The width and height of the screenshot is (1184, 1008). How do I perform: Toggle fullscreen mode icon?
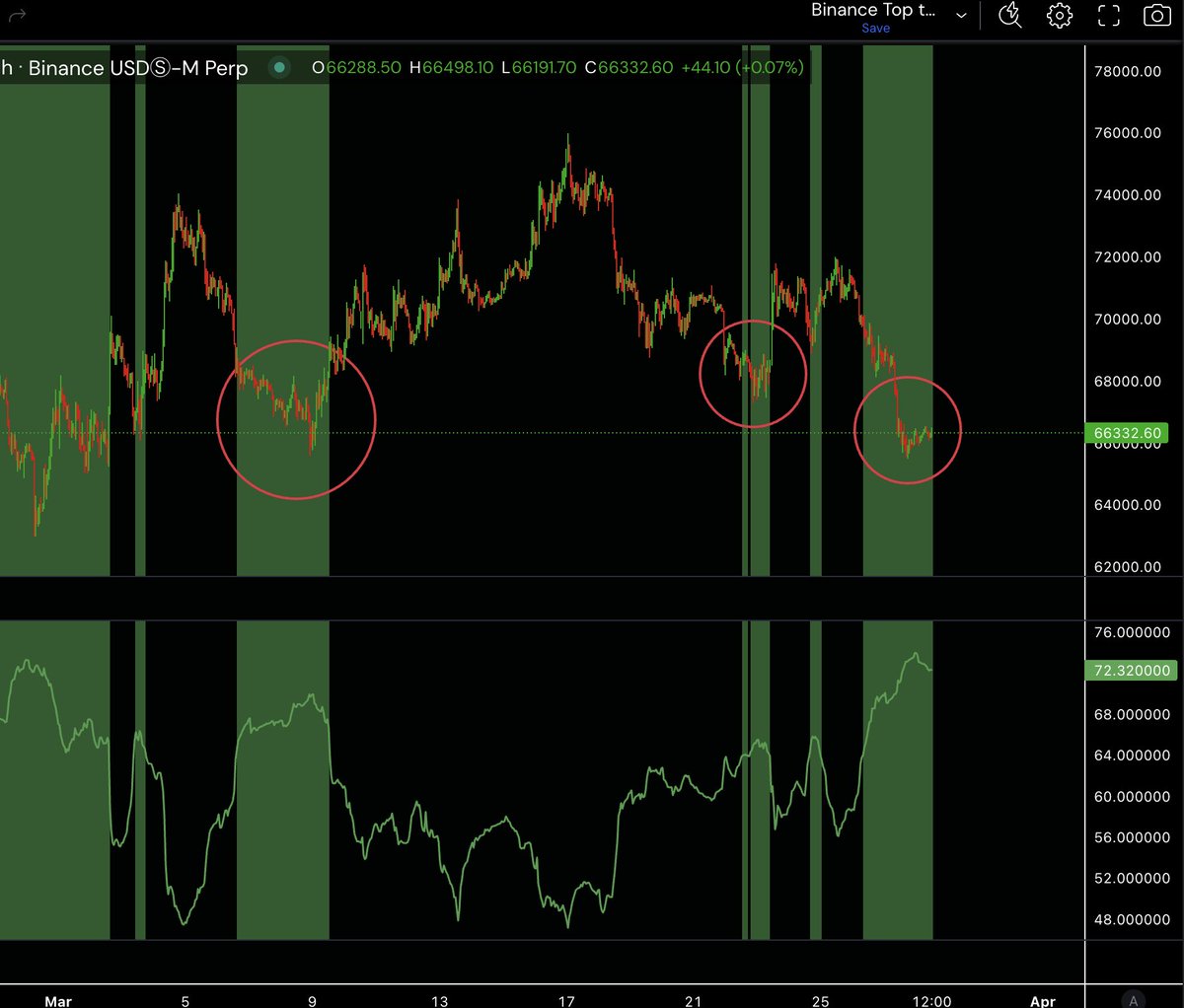(x=1109, y=15)
